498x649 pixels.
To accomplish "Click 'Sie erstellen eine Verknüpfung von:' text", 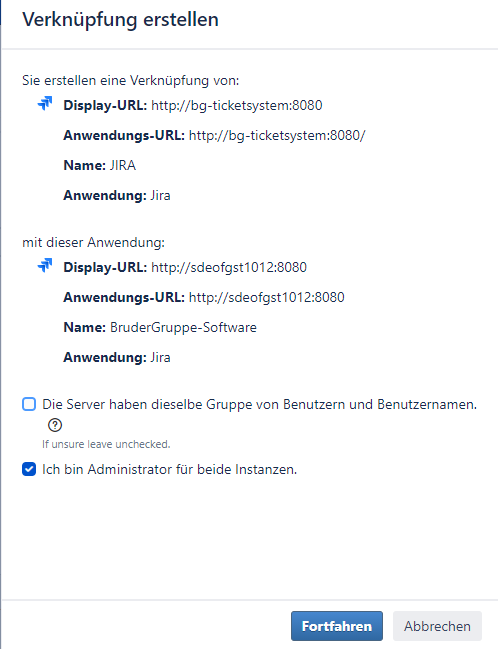I will 131,80.
